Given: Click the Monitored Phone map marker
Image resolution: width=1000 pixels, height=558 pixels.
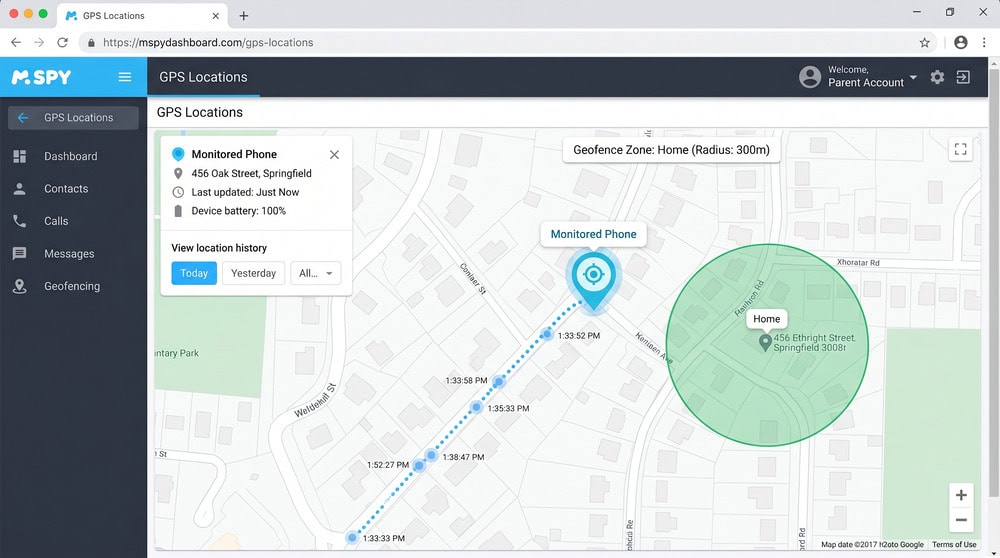Looking at the screenshot, I should point(594,279).
